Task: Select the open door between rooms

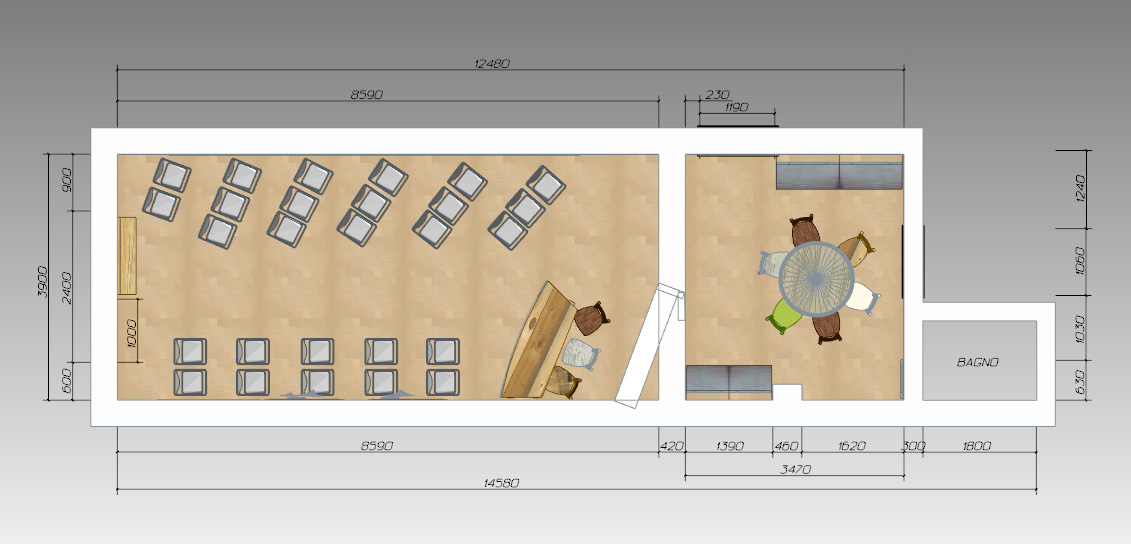Action: click(649, 346)
